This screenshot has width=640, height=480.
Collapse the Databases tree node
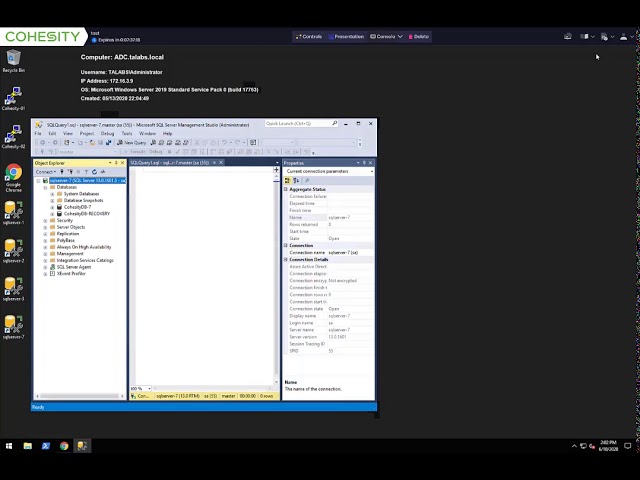click(x=45, y=187)
